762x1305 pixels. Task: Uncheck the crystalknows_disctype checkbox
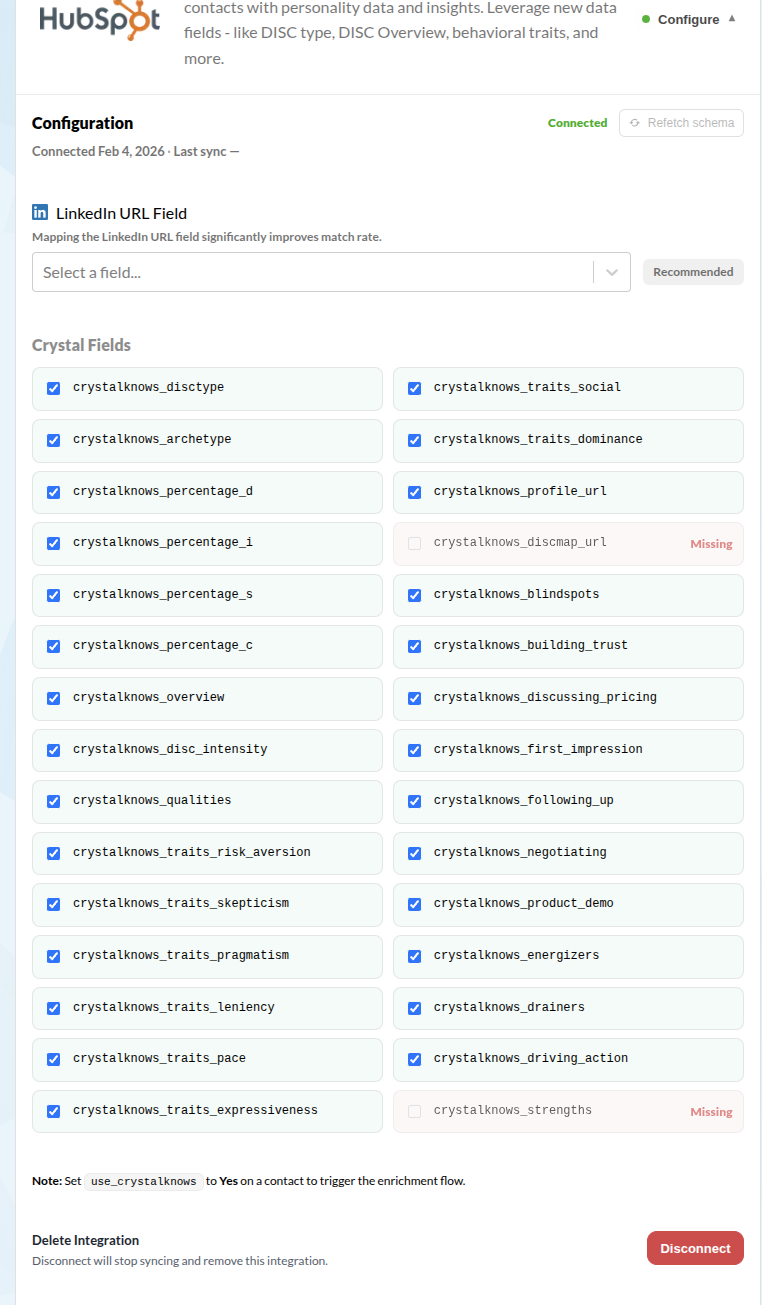[54, 388]
